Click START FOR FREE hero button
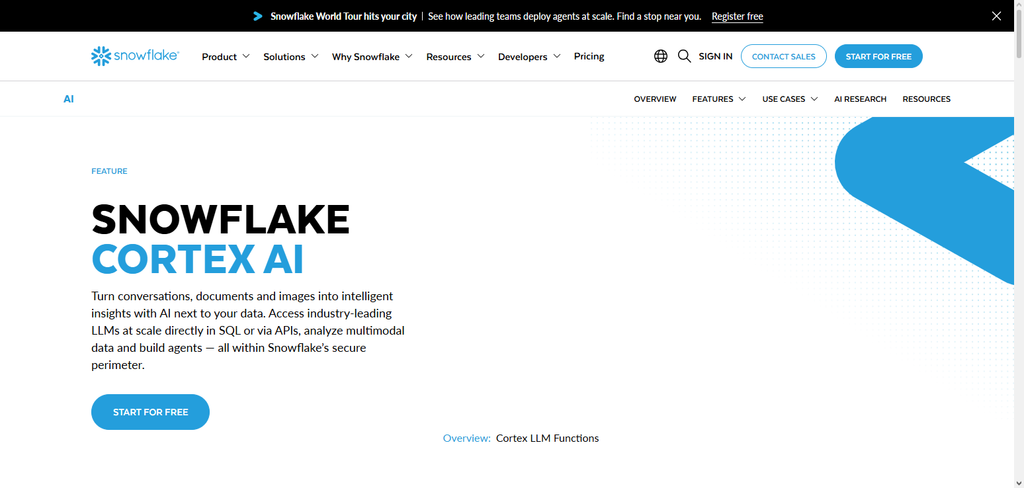Viewport: 1024px width, 488px height. pos(150,412)
